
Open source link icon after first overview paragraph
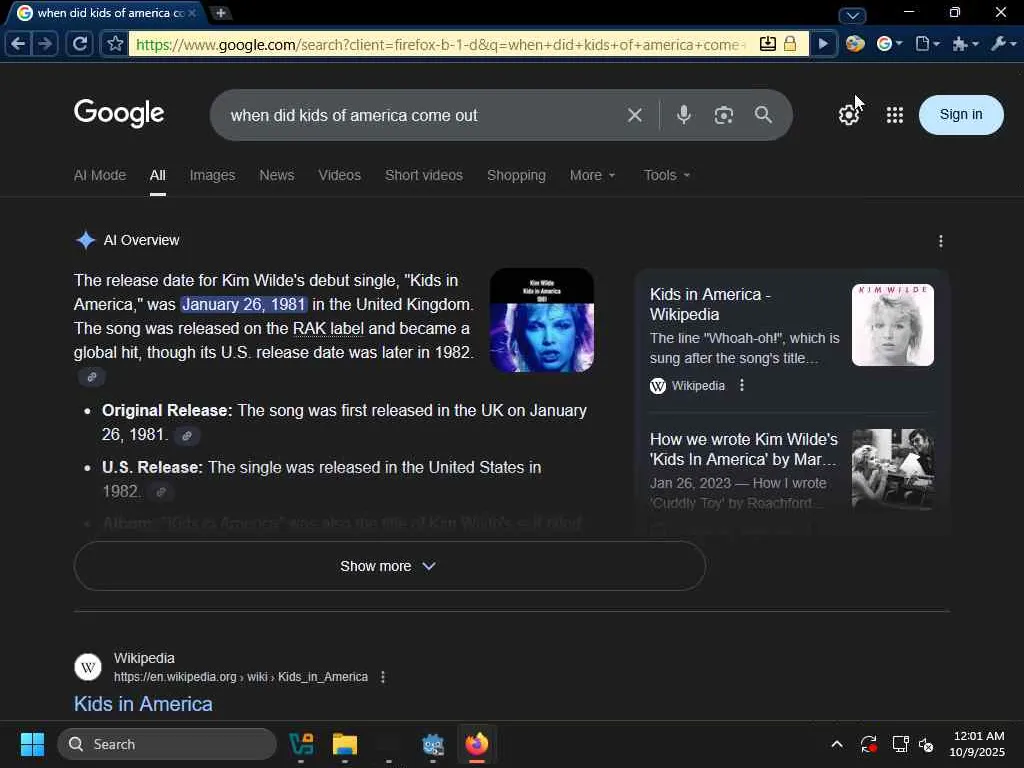tap(92, 377)
